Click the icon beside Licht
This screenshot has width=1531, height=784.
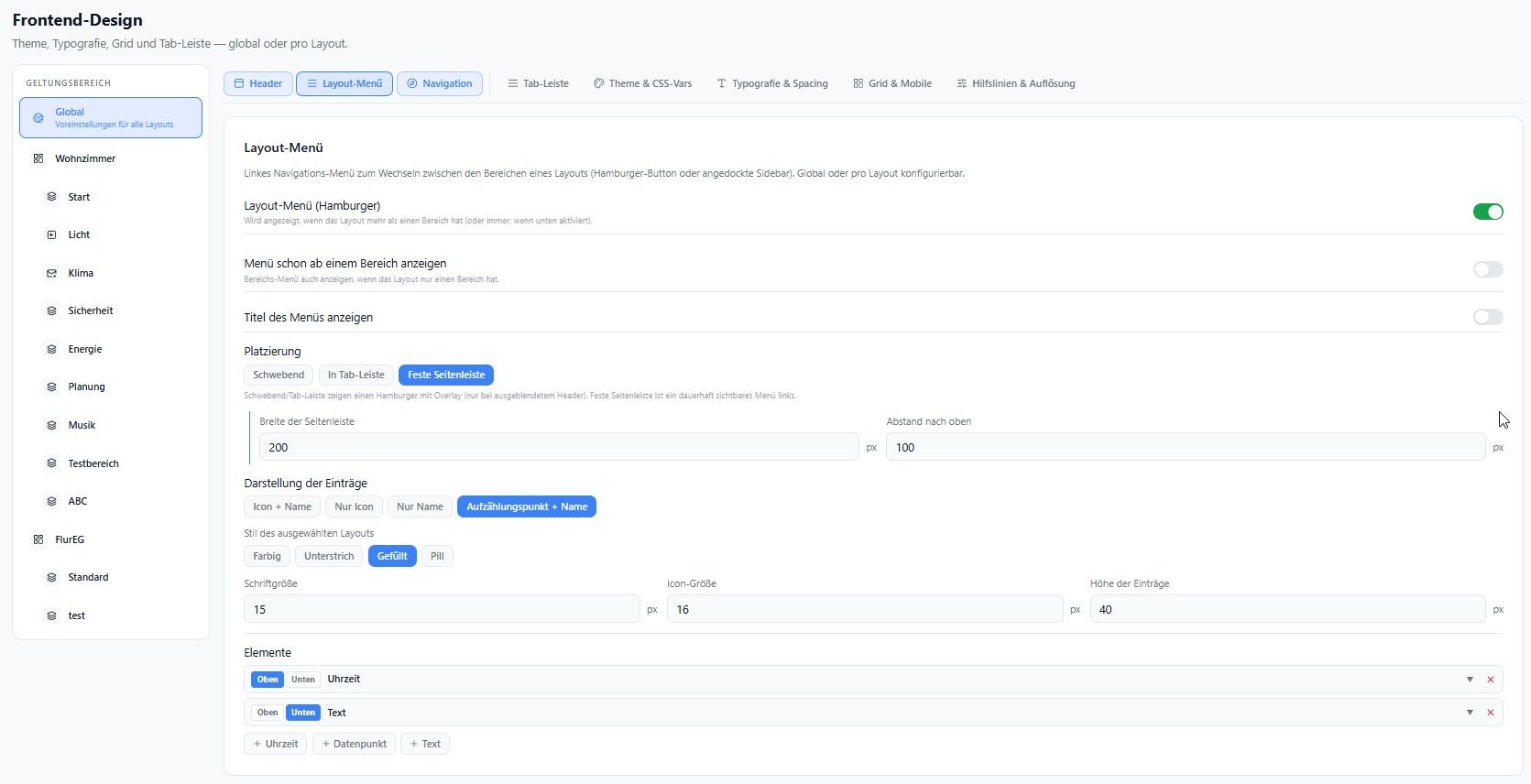[51, 234]
